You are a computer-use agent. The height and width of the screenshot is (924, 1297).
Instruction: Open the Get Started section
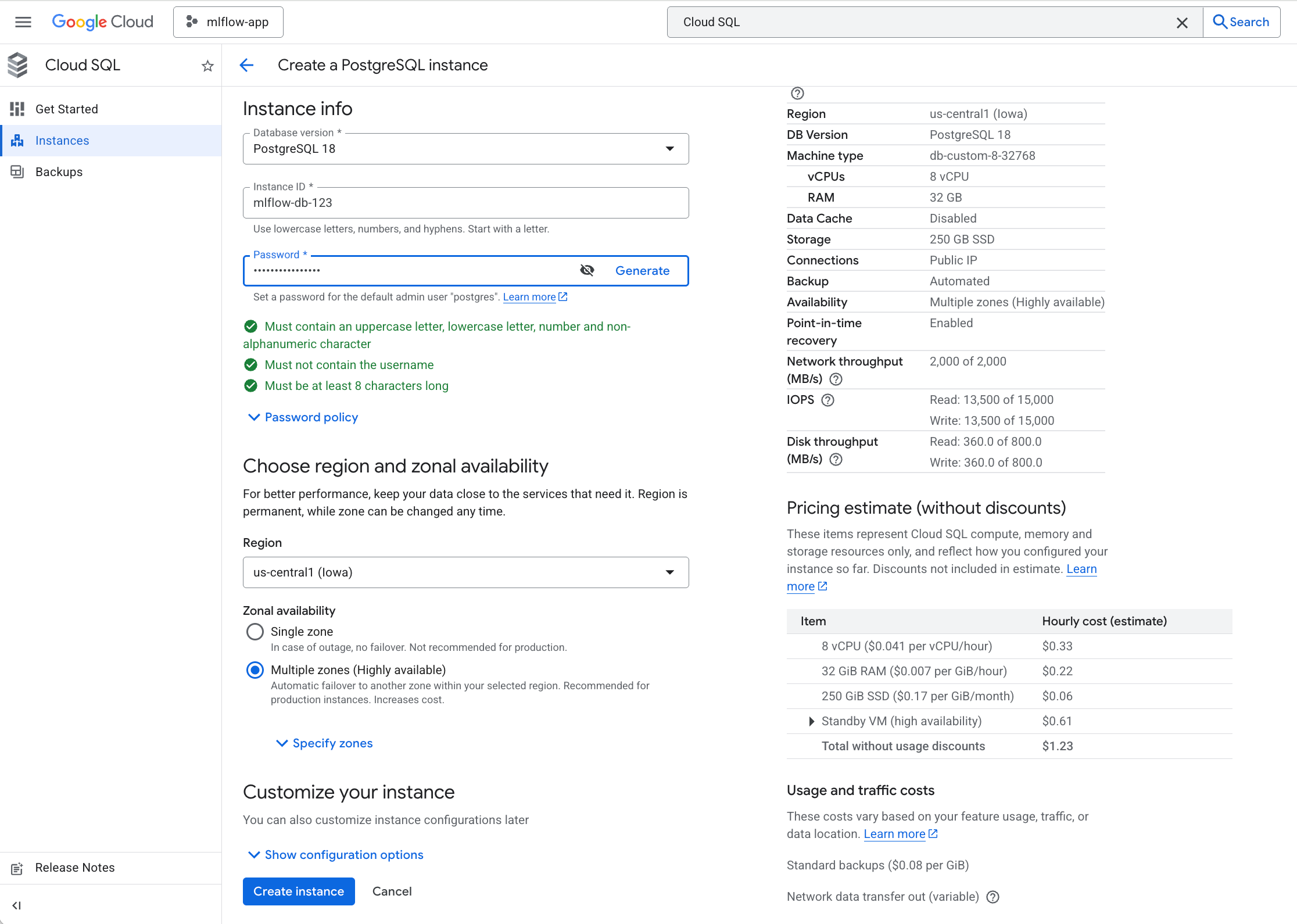tap(67, 109)
